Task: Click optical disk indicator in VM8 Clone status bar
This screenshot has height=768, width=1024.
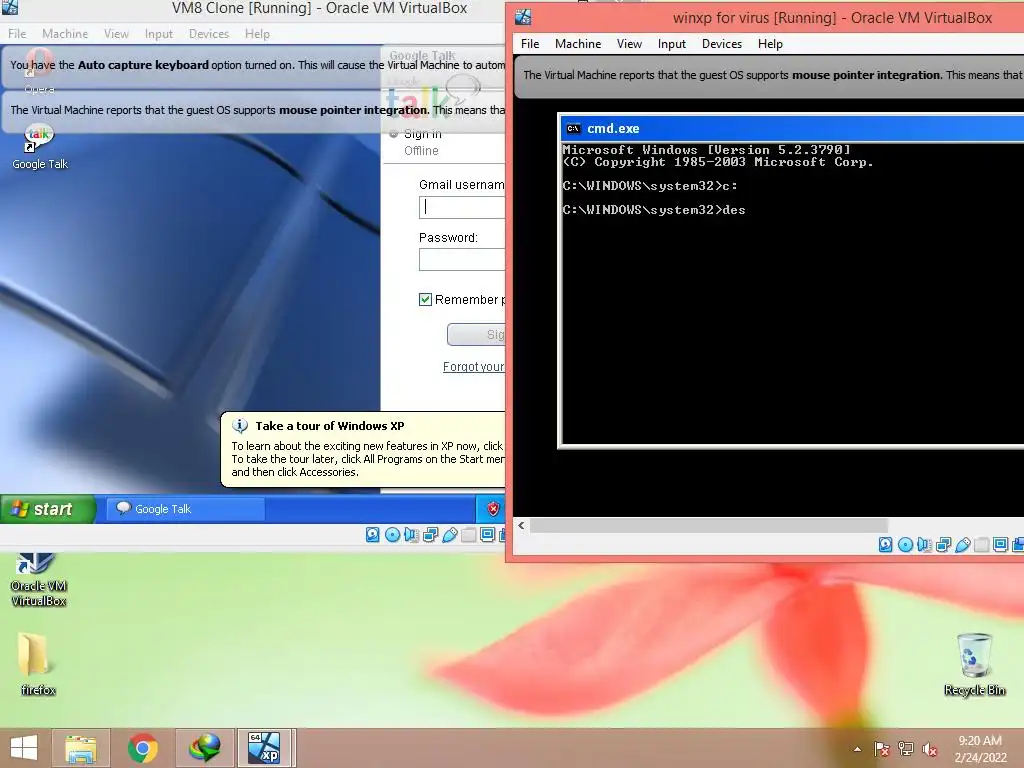Action: [392, 535]
